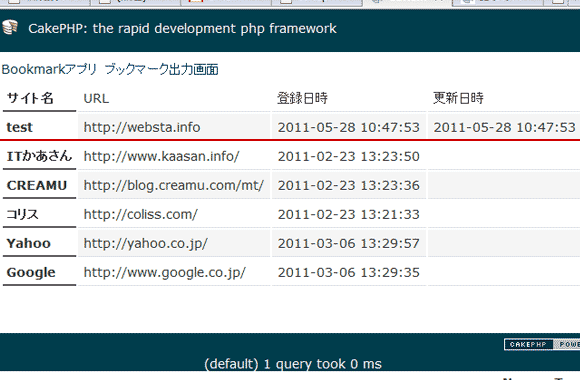Open the CakePHP rapid development framework link

(182, 28)
